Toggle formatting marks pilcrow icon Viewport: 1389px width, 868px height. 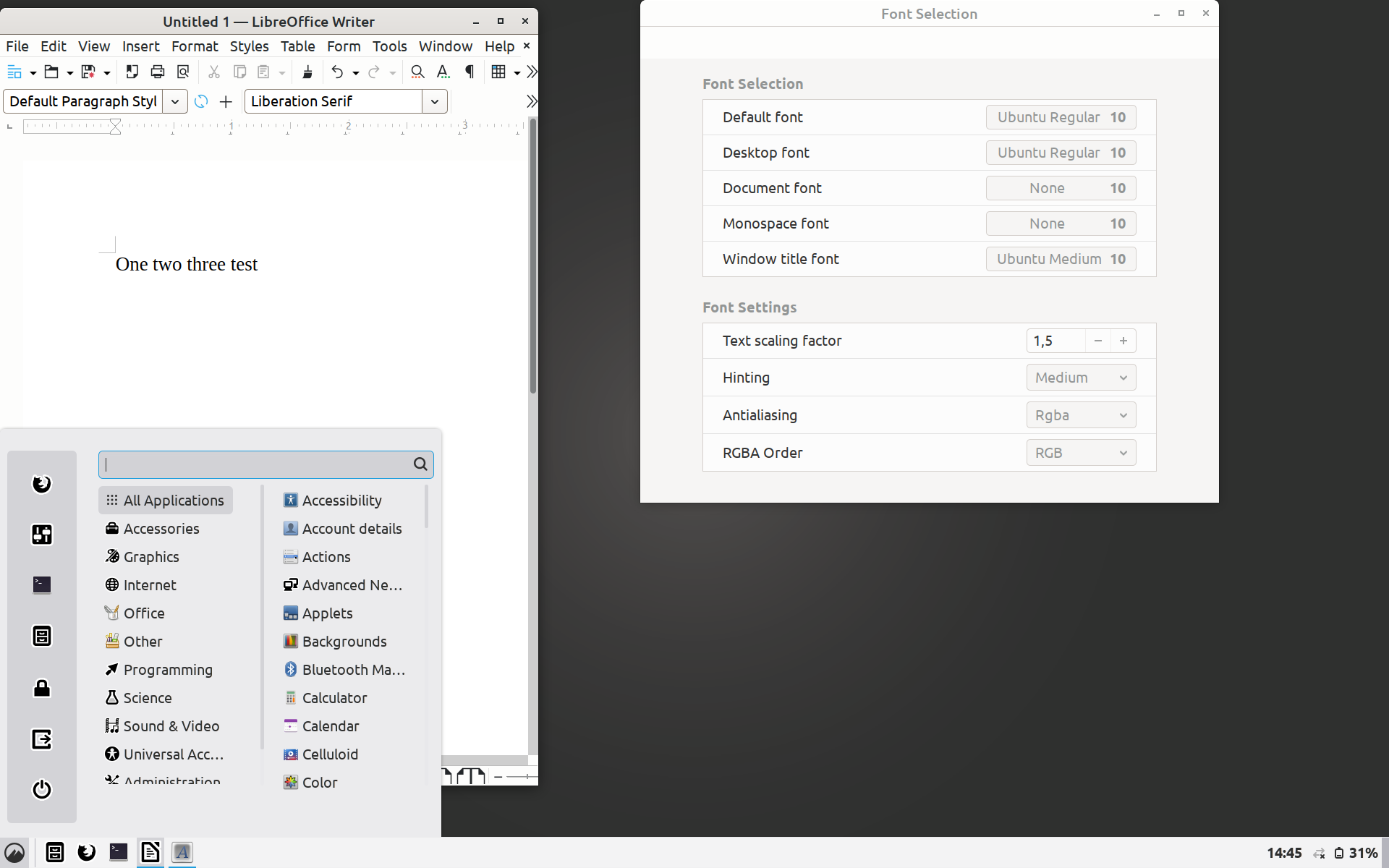click(x=470, y=72)
